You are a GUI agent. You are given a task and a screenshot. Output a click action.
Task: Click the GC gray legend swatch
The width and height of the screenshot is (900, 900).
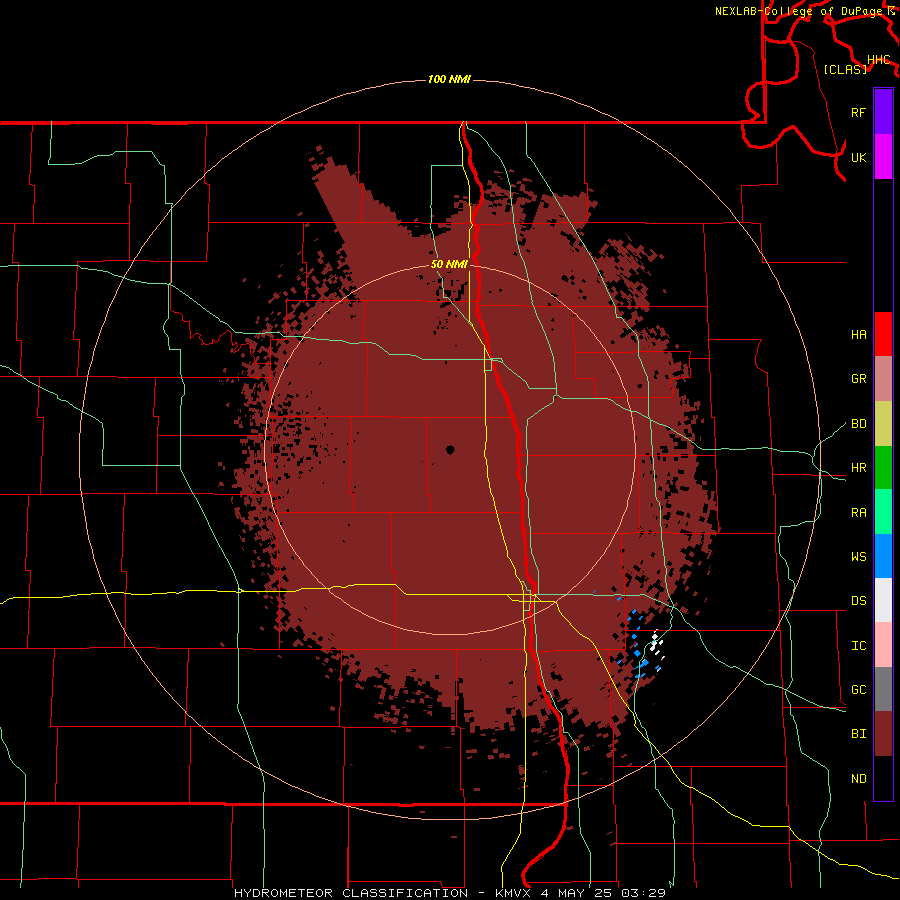click(x=883, y=689)
